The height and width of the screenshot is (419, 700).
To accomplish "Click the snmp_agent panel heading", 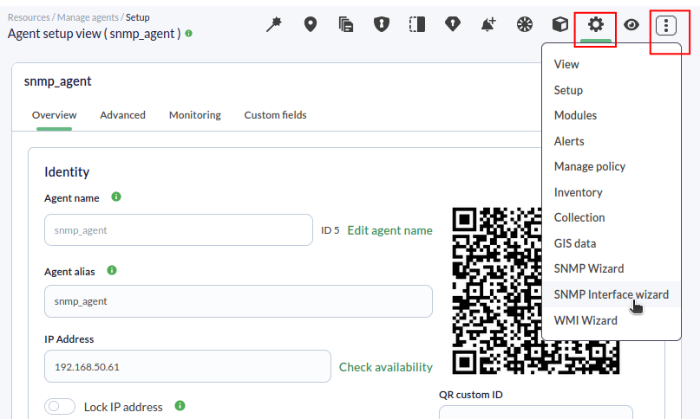I will (58, 81).
